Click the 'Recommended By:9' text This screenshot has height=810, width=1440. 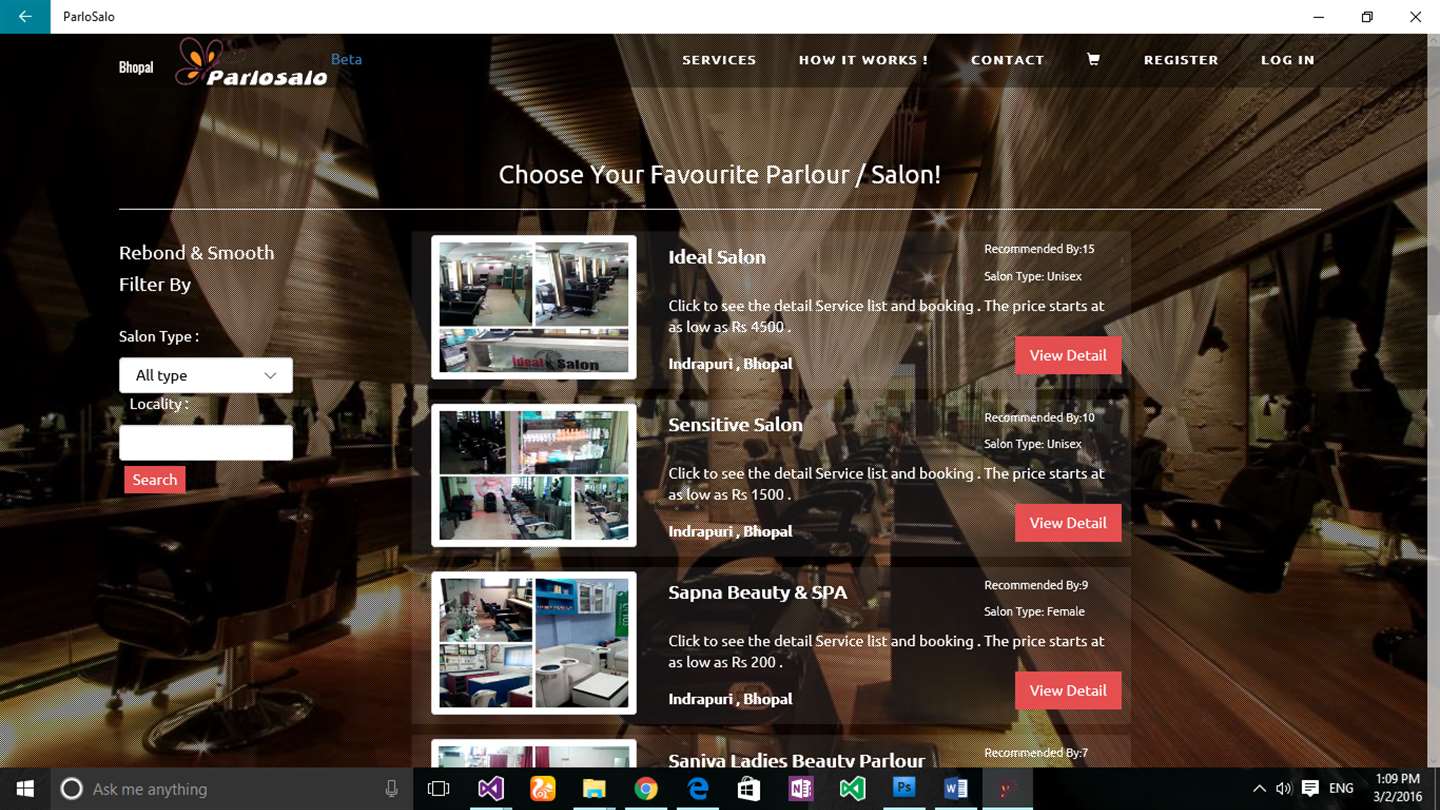(x=1036, y=585)
